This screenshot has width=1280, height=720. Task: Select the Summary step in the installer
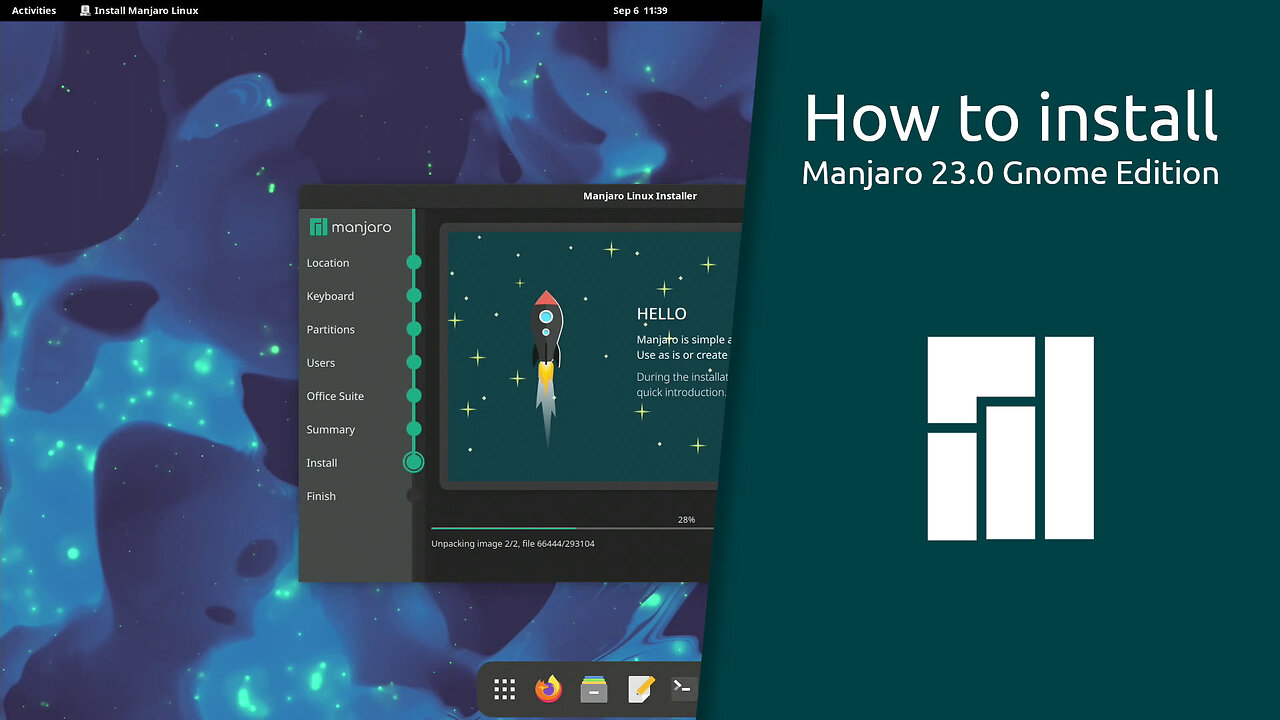coord(331,430)
